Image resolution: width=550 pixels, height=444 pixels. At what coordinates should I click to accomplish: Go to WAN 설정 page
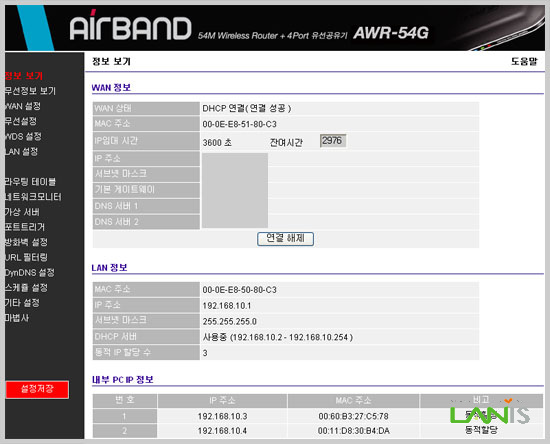point(23,106)
